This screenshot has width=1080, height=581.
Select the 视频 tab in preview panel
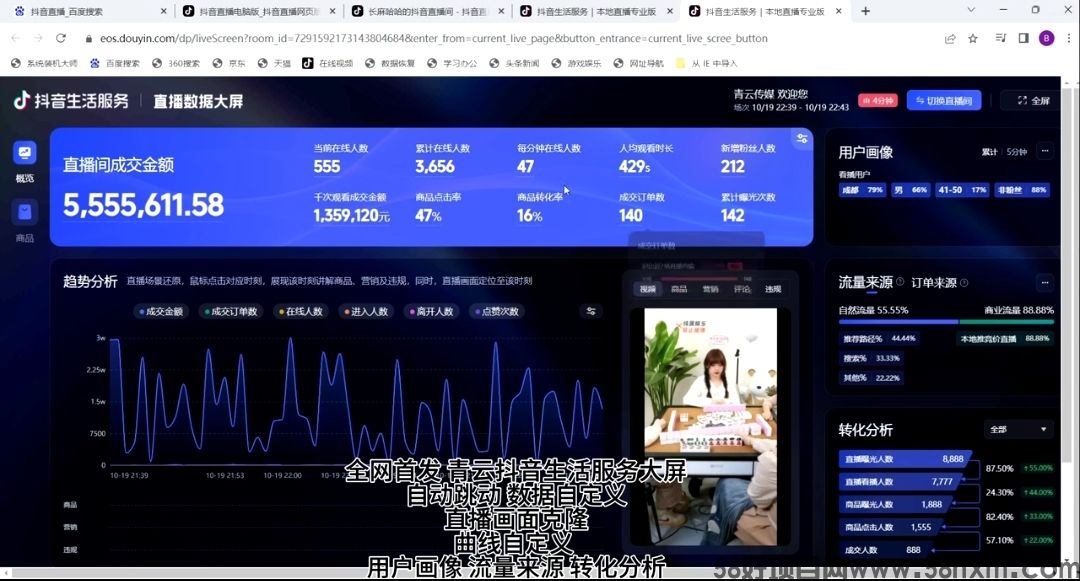click(647, 289)
